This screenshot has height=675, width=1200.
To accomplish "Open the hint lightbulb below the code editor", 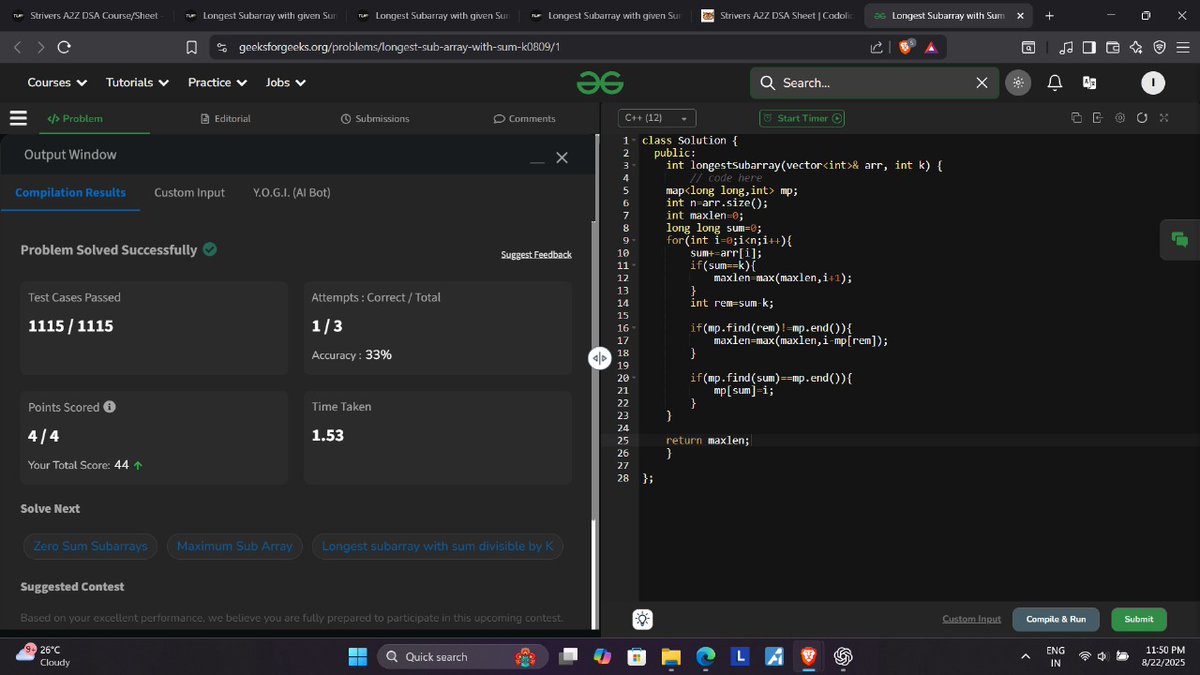I will tap(642, 619).
